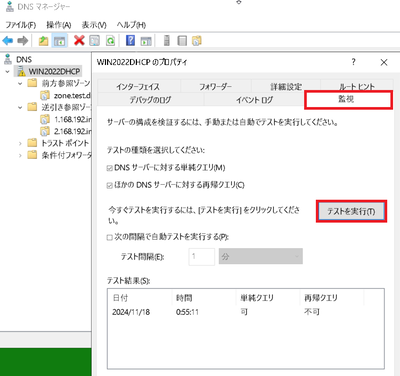Viewport: 400px width, 376px height.
Task: Enable 次の間隔で自動テストを実行する checkbox
Action: (109, 237)
